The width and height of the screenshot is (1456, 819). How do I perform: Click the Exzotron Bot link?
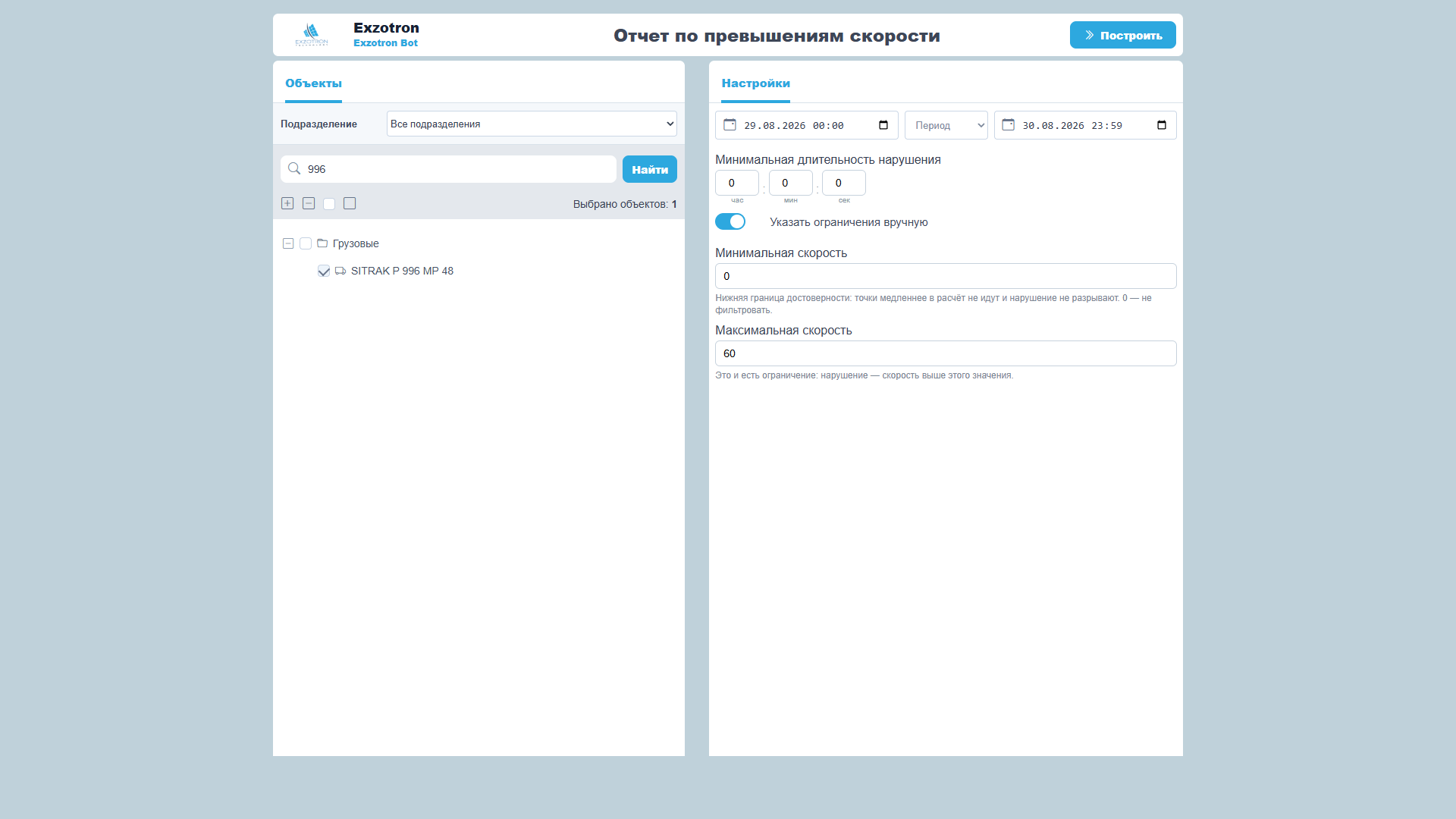385,43
